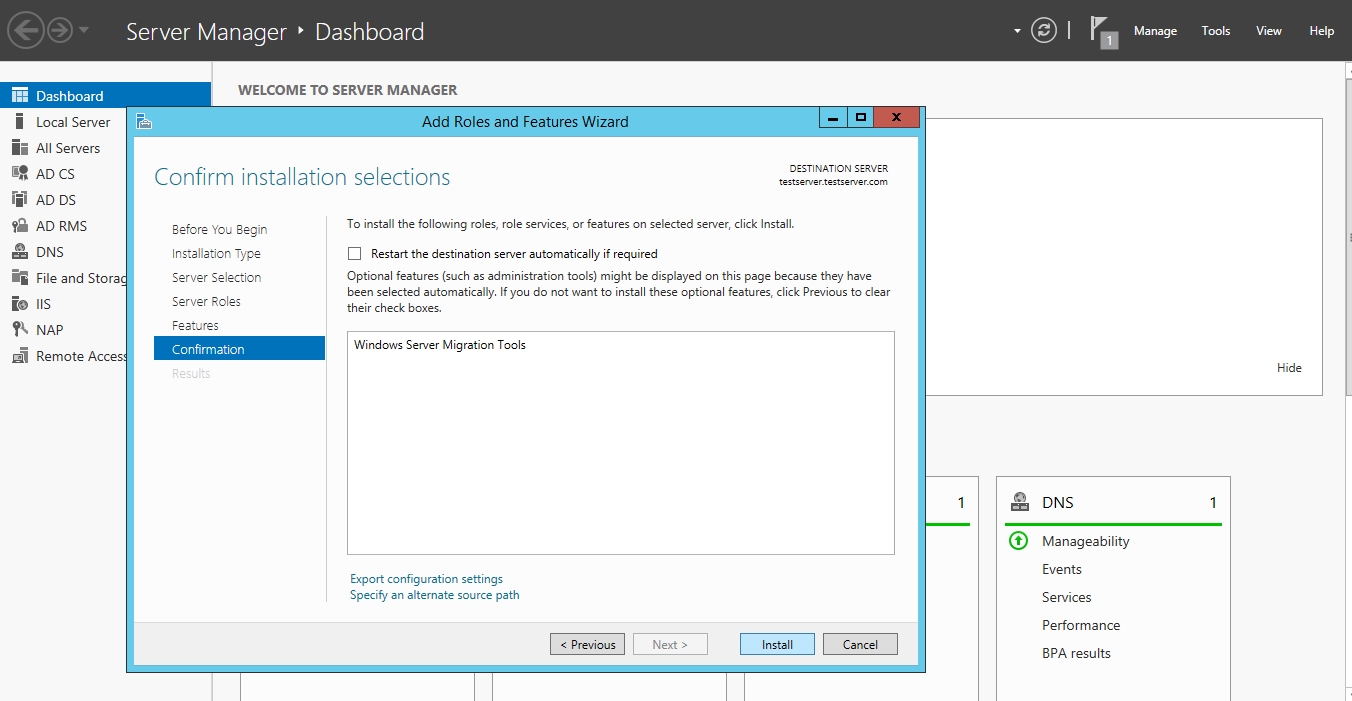Image resolution: width=1352 pixels, height=701 pixels.
Task: Go to Features wizard step
Action: click(195, 325)
